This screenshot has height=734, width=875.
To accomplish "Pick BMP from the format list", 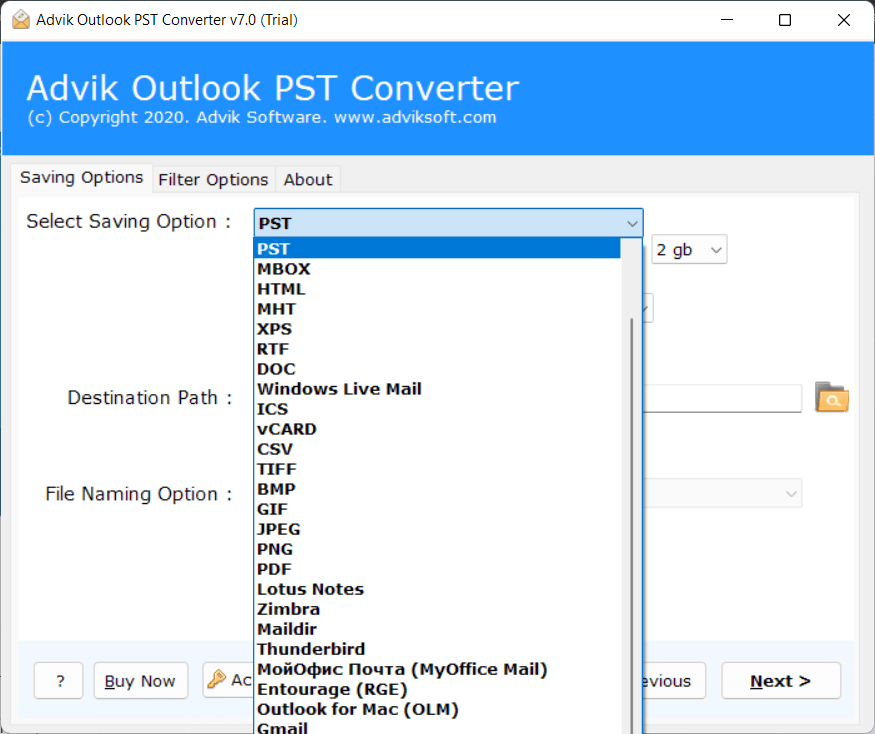I will (437, 489).
